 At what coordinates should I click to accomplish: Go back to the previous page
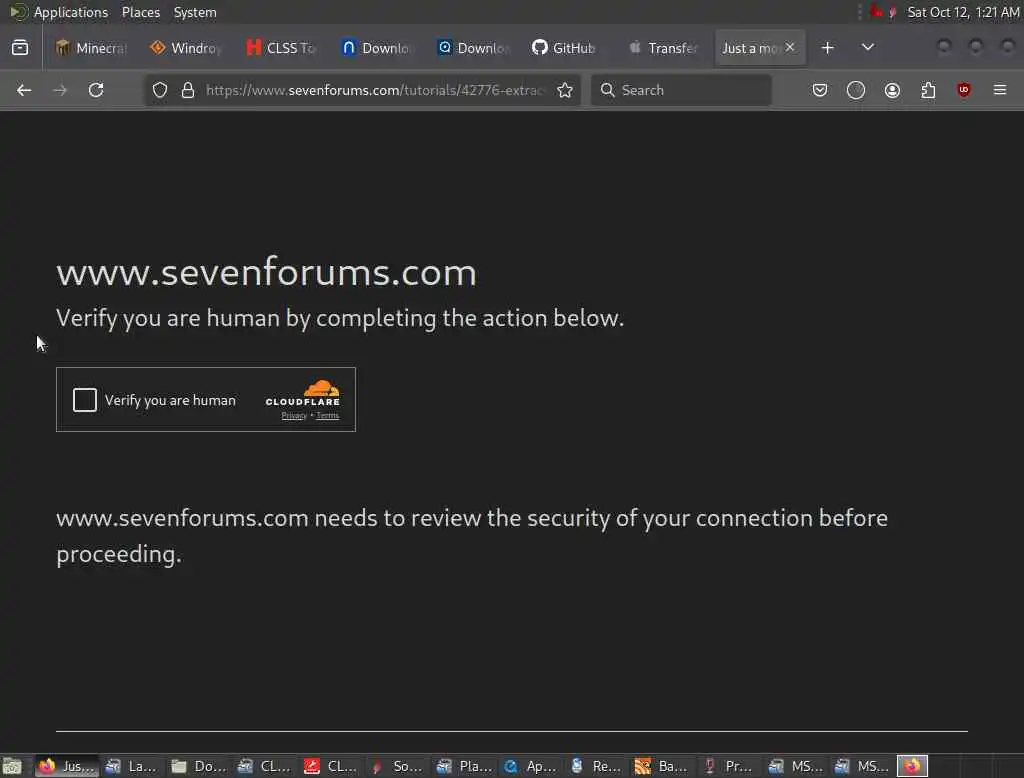24,90
